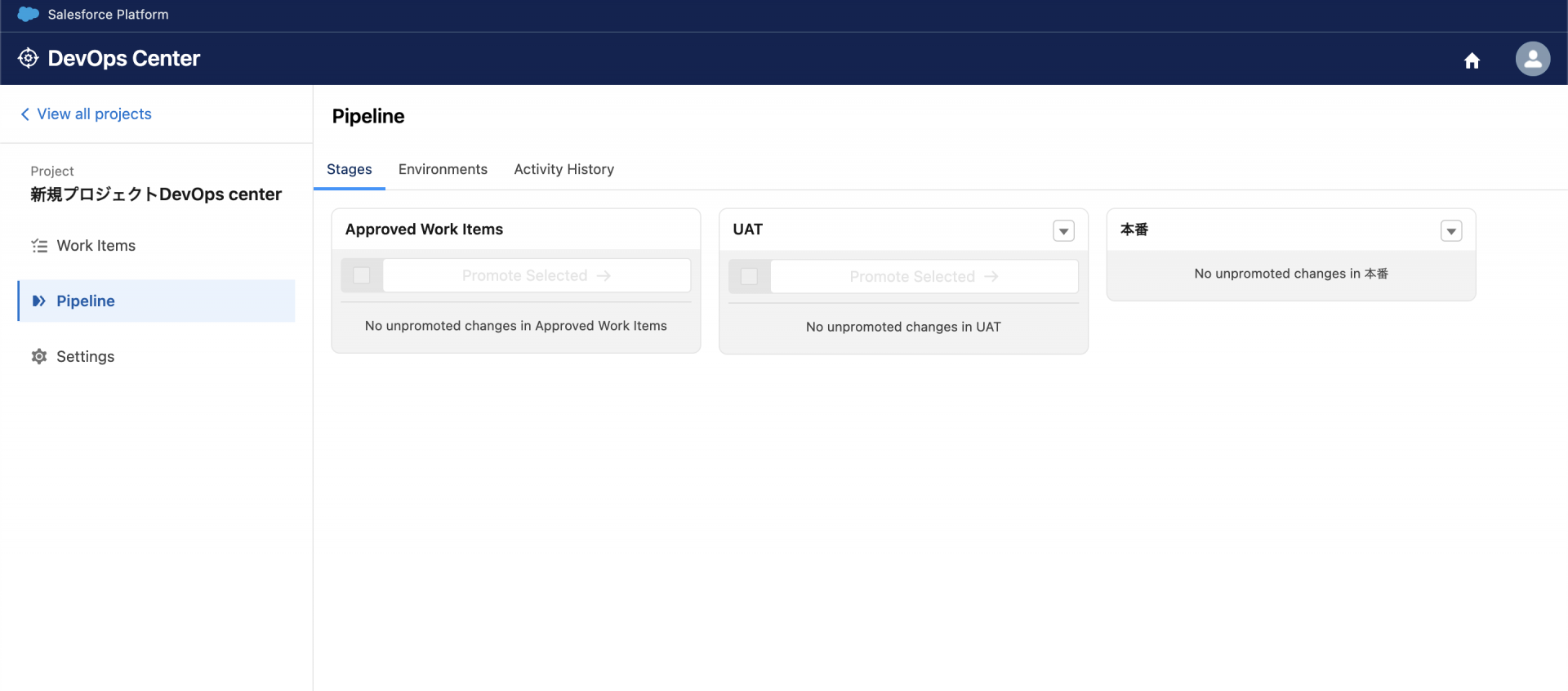Click the Approved Work Items stage heading
The height and width of the screenshot is (691, 1568).
click(424, 230)
